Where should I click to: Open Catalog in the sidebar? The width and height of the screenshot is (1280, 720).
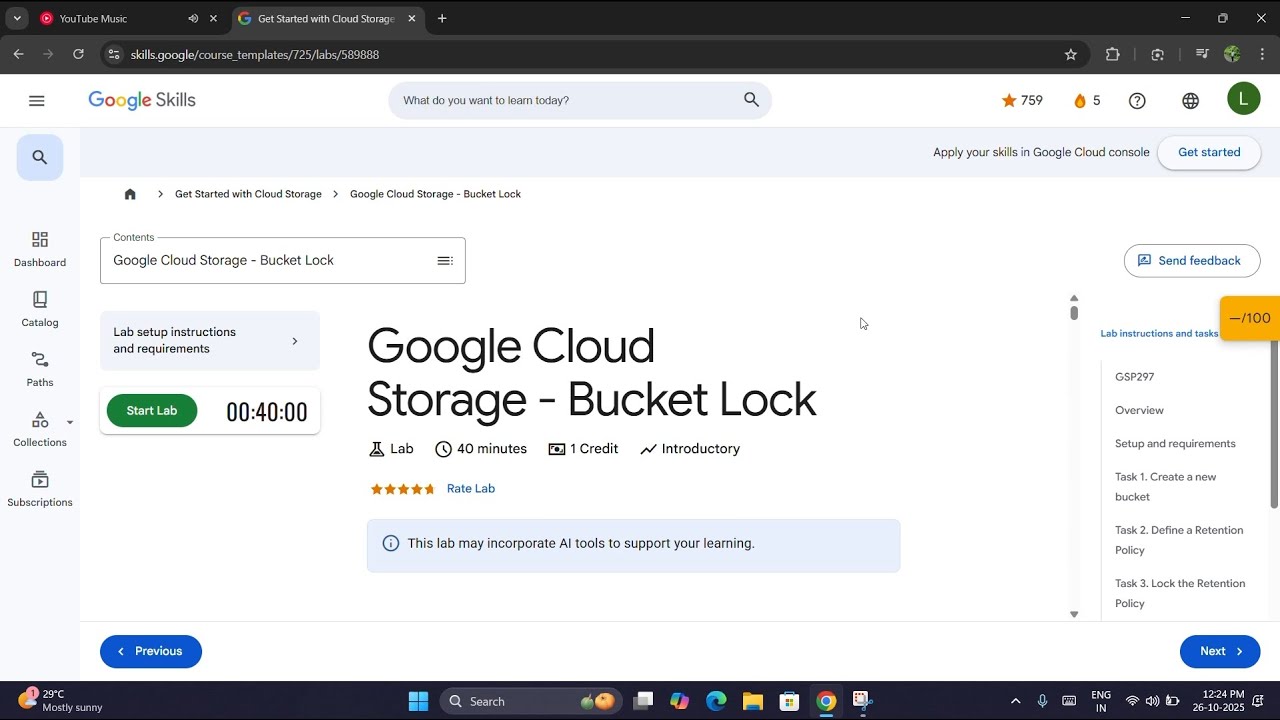[x=40, y=309]
